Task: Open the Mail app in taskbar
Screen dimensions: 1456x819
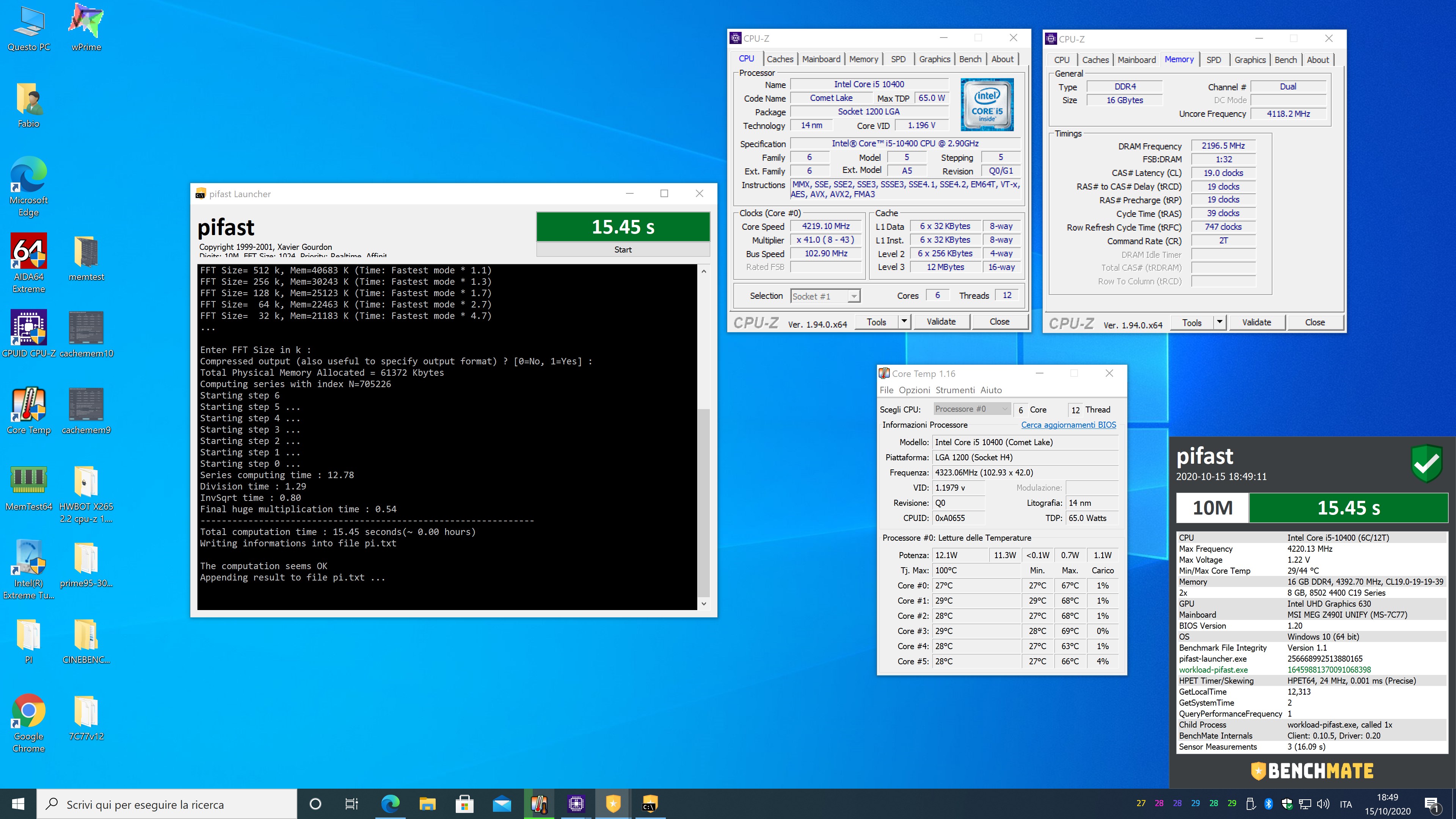Action: pos(502,804)
